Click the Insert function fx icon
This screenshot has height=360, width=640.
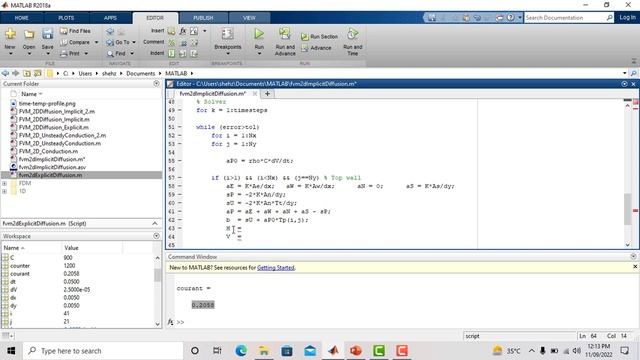point(183,31)
